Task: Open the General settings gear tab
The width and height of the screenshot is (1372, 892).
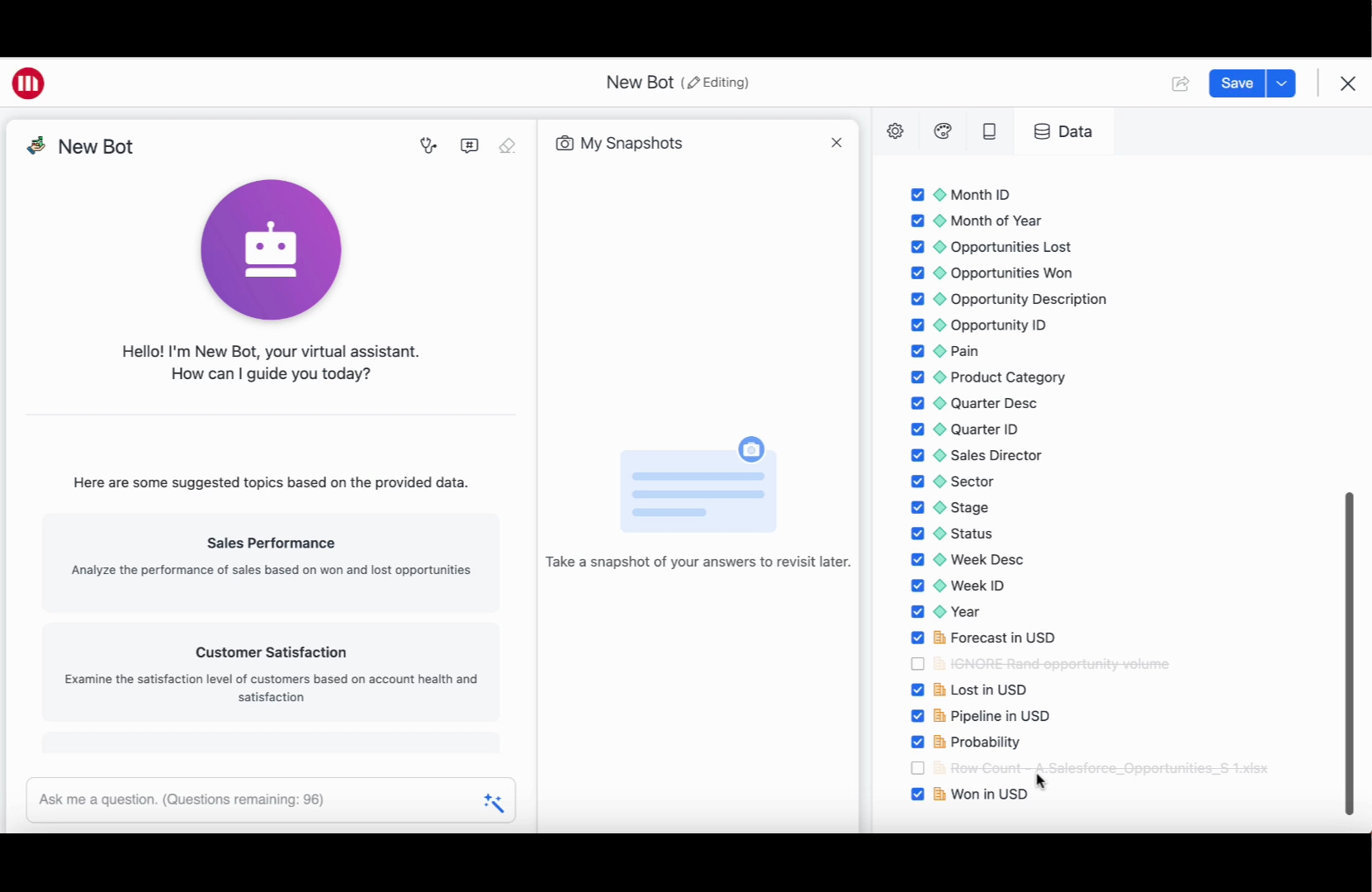Action: point(895,131)
